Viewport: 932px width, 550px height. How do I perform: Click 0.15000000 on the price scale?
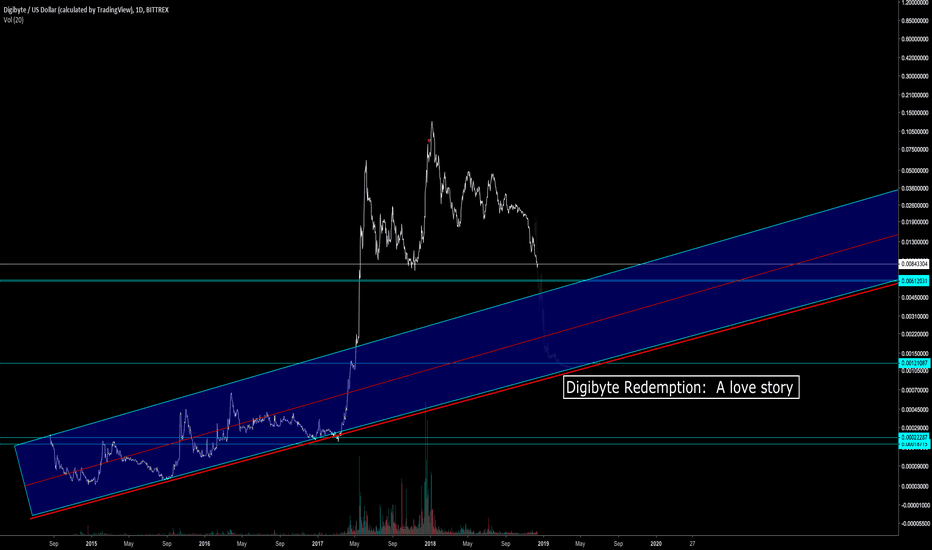tap(915, 113)
